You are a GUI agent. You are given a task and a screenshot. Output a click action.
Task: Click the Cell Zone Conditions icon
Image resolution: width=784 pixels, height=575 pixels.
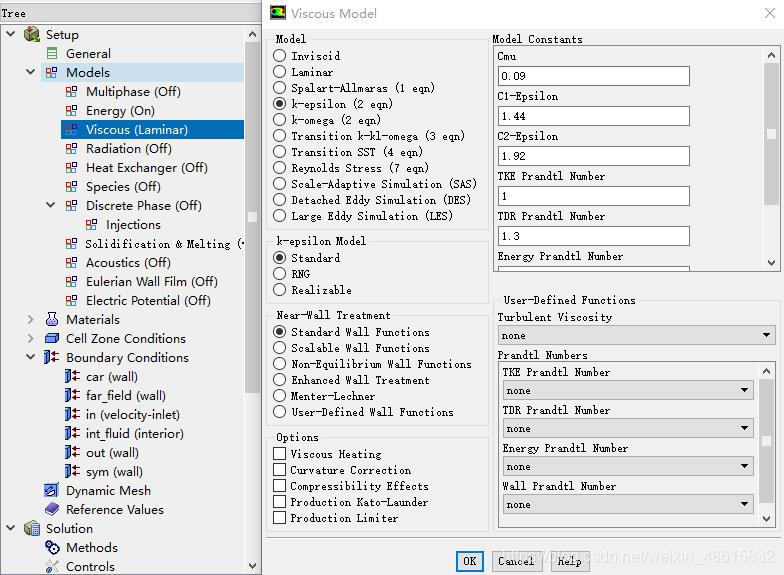click(x=52, y=338)
